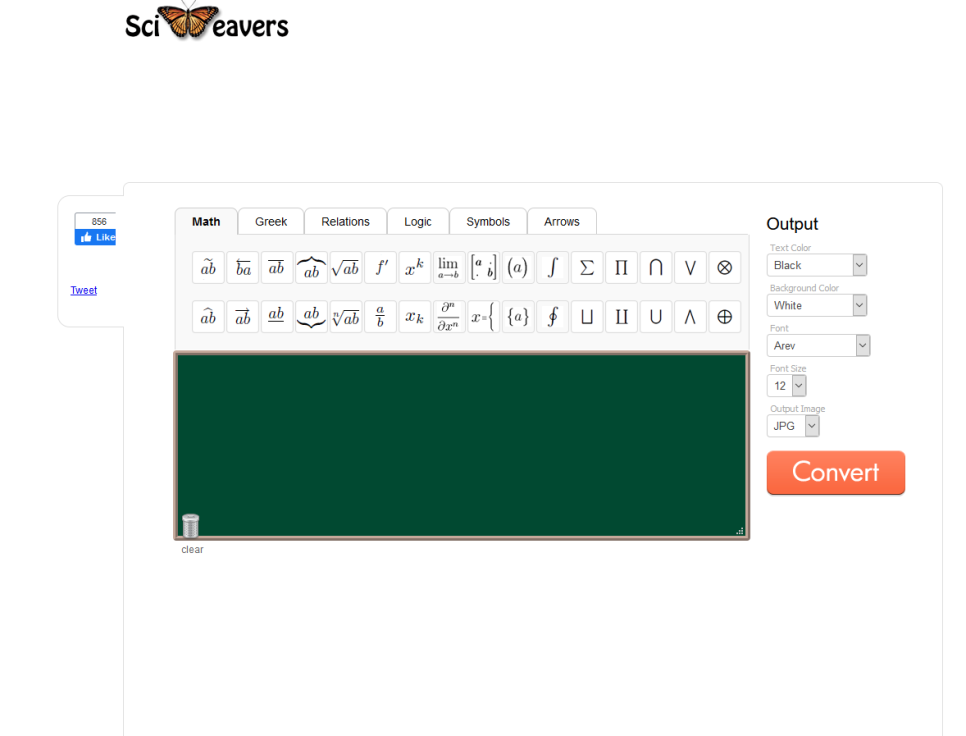The image size is (966, 736).
Task: Insert the integral symbol
Action: 552,268
